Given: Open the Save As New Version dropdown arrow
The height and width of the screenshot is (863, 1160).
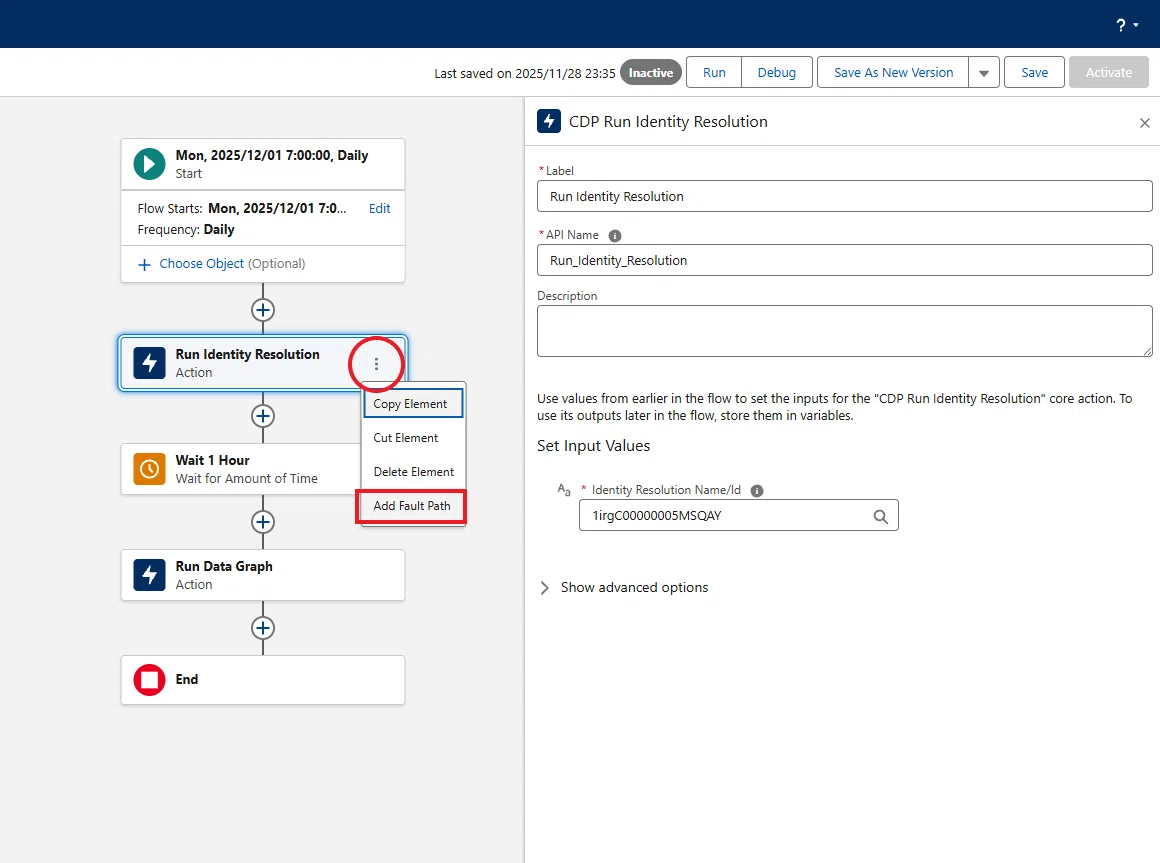Looking at the screenshot, I should pyautogui.click(x=984, y=72).
